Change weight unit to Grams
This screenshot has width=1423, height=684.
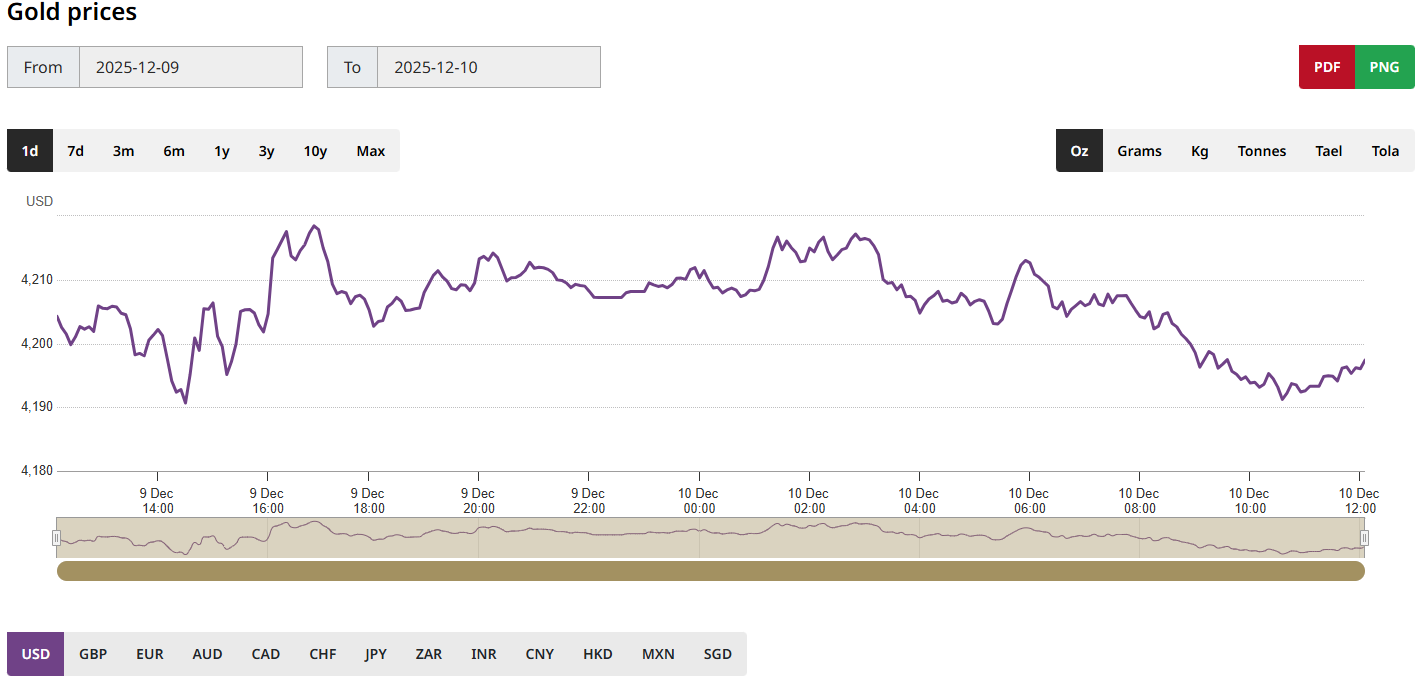tap(1139, 151)
